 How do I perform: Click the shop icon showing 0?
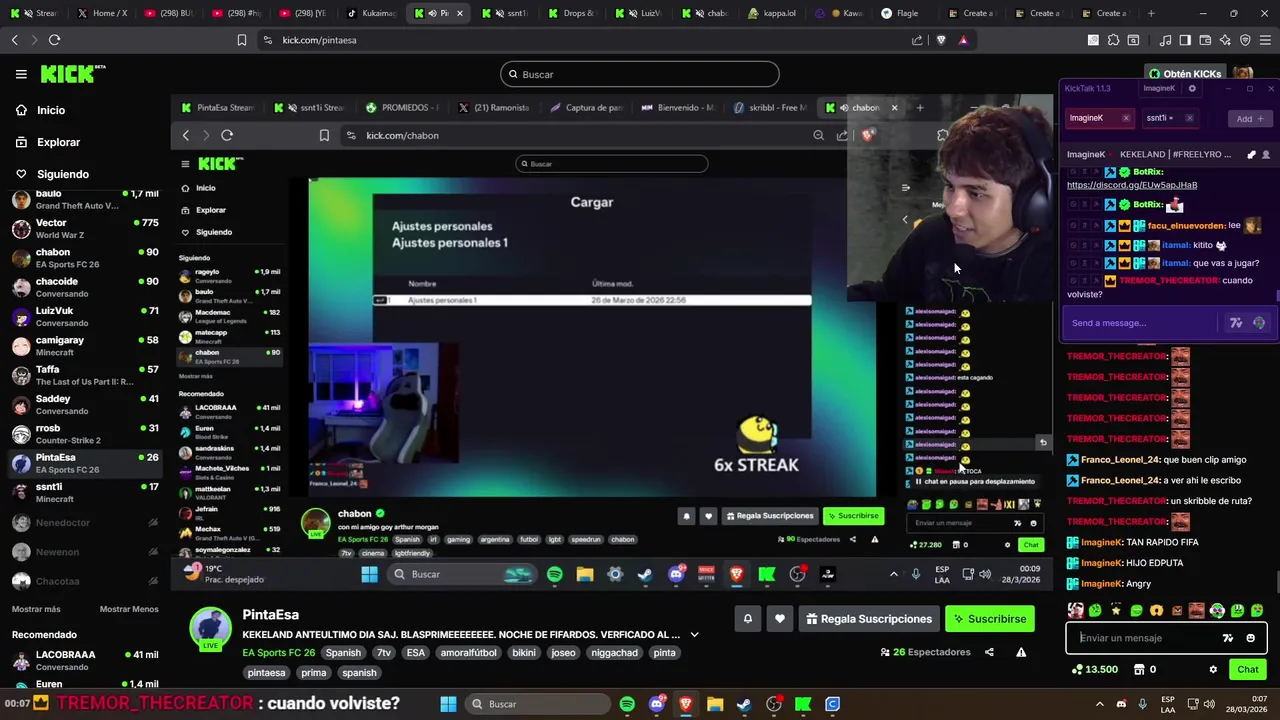coord(1138,670)
